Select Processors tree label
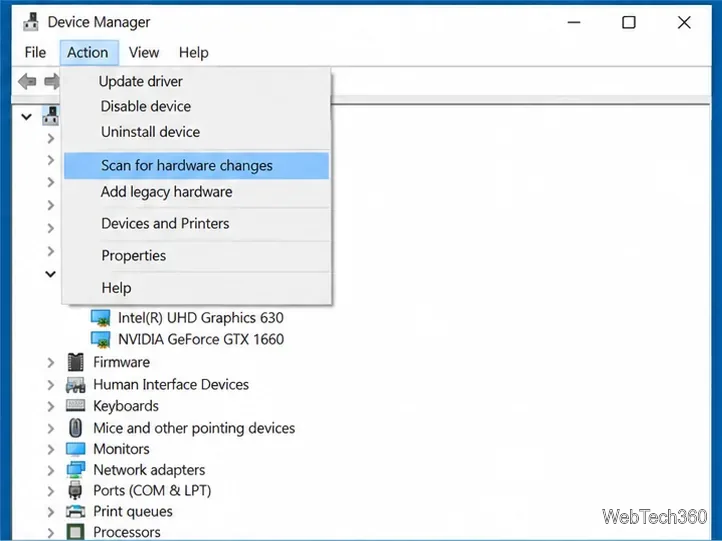 127,532
